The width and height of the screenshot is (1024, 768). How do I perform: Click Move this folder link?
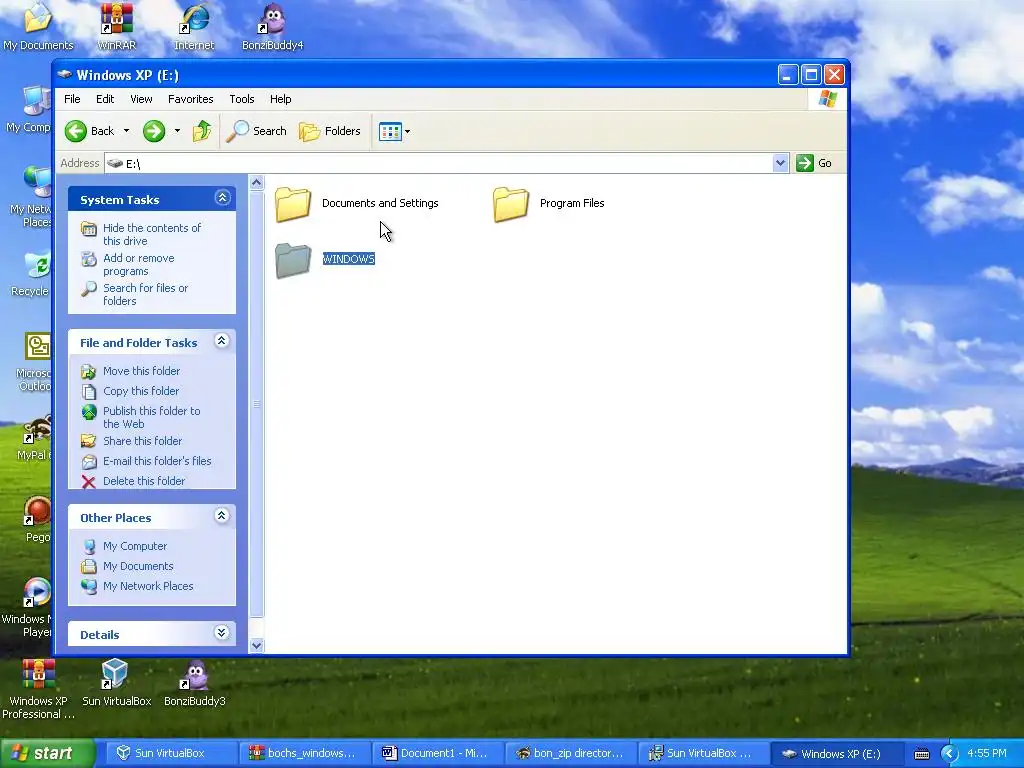141,371
